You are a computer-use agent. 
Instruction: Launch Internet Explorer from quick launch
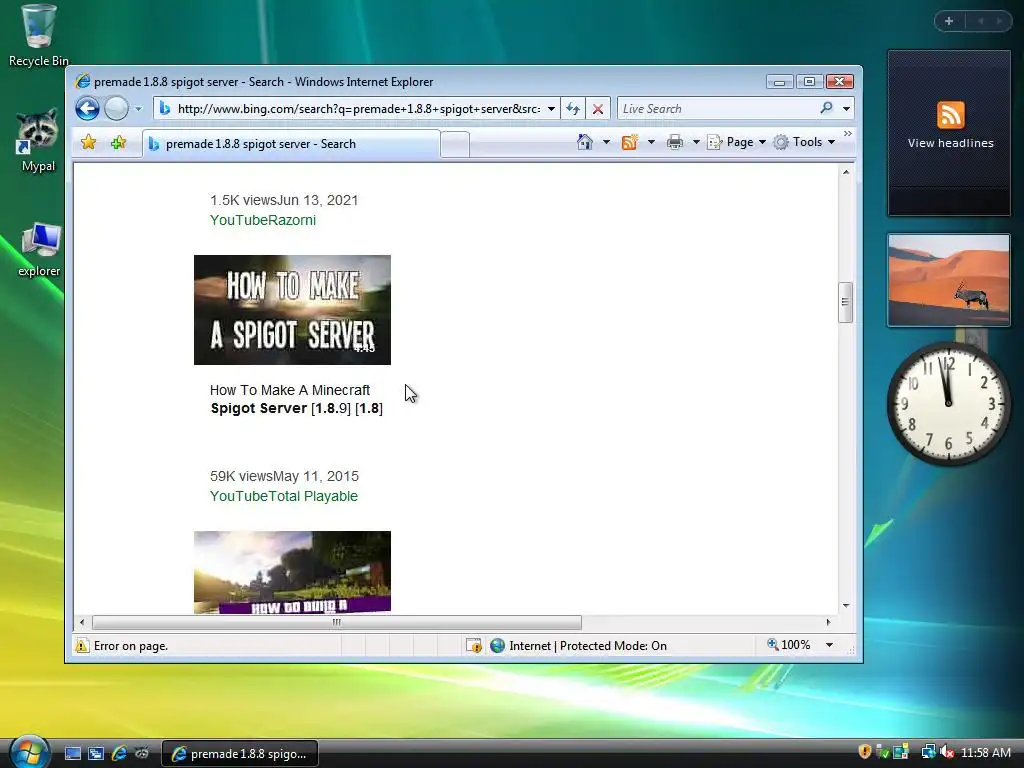point(119,754)
